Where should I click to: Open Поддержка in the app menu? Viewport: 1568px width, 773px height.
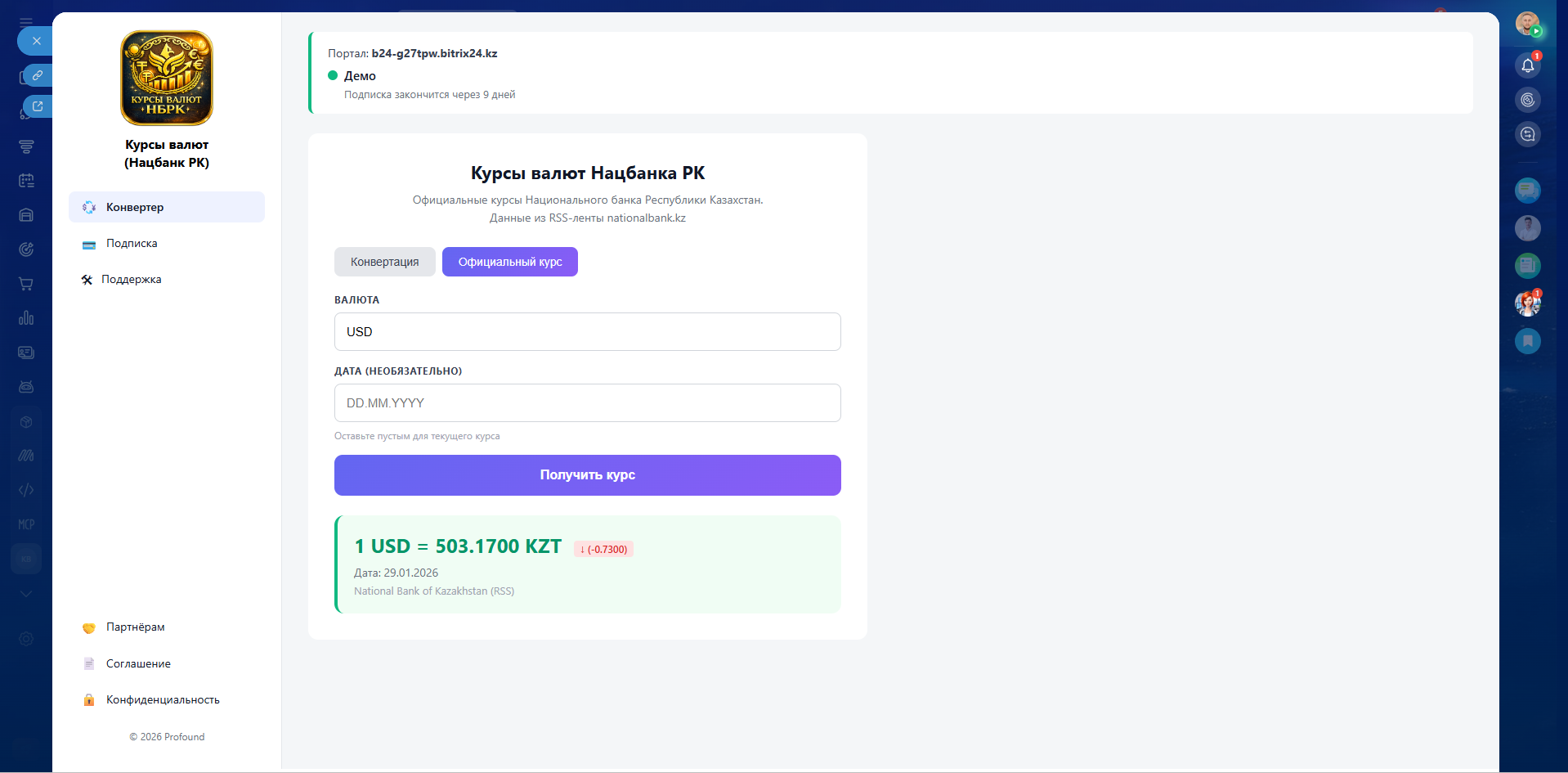(131, 280)
